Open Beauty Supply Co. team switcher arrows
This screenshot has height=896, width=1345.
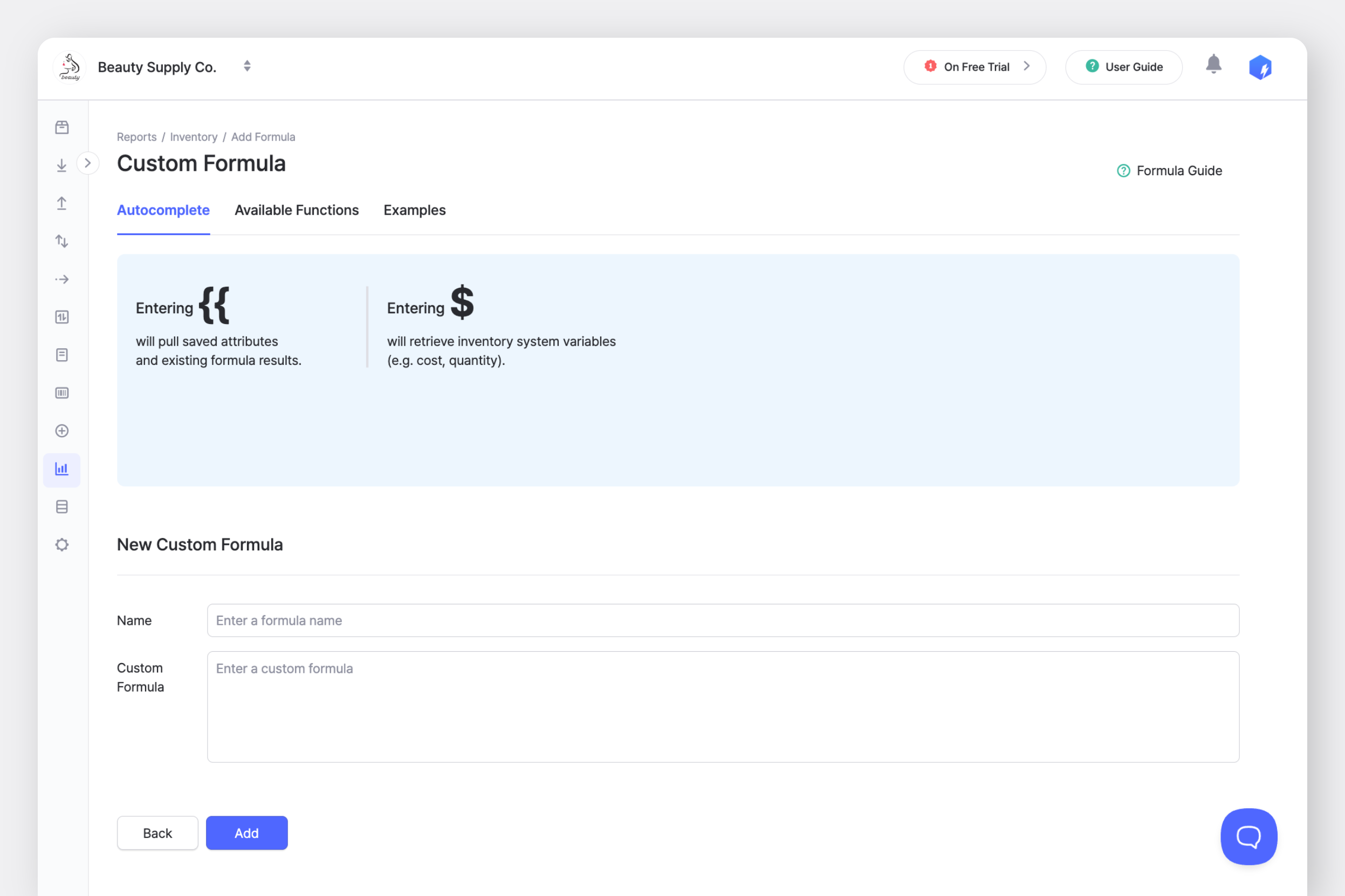point(247,66)
